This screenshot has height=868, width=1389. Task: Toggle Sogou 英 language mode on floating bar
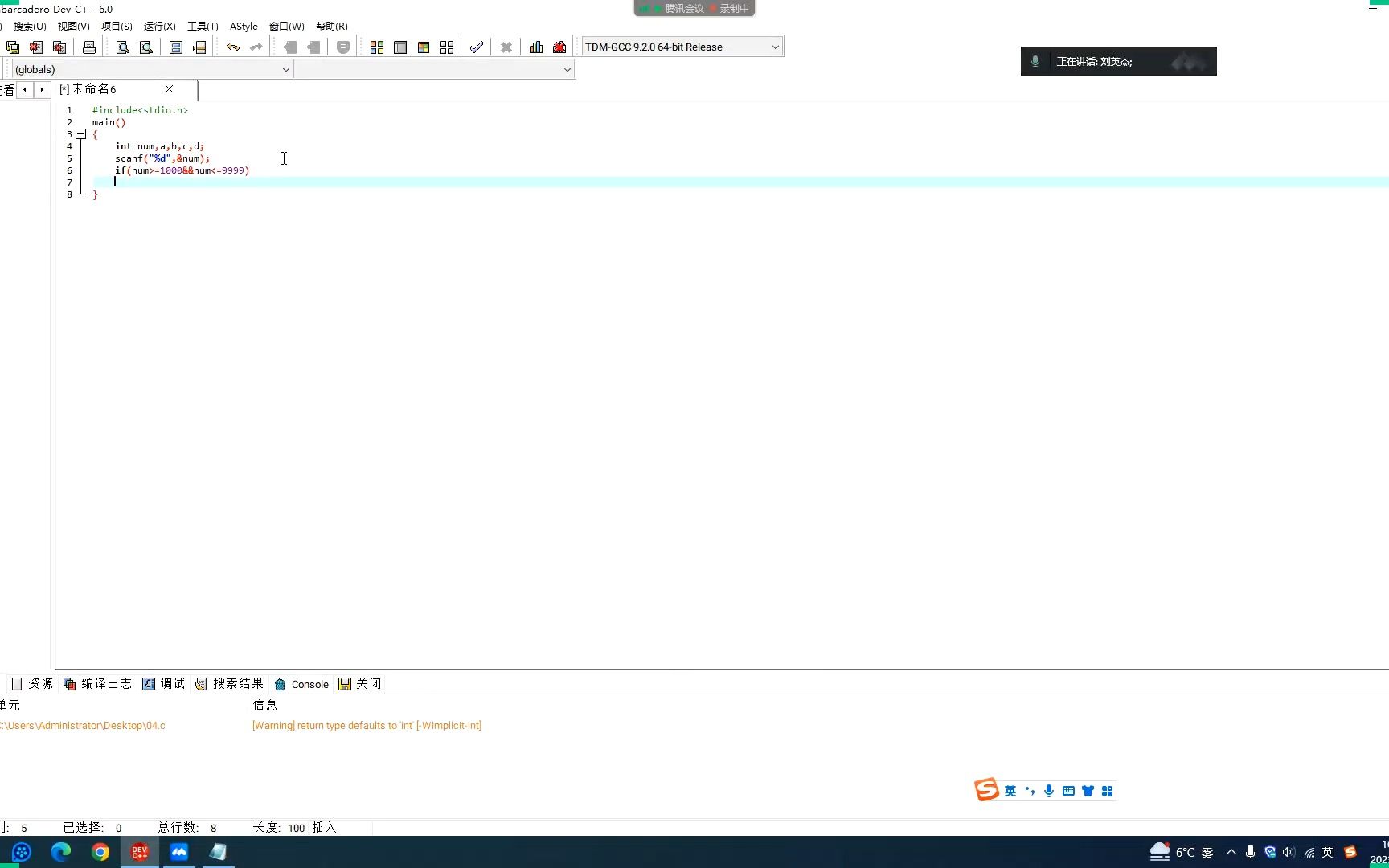(x=1010, y=792)
